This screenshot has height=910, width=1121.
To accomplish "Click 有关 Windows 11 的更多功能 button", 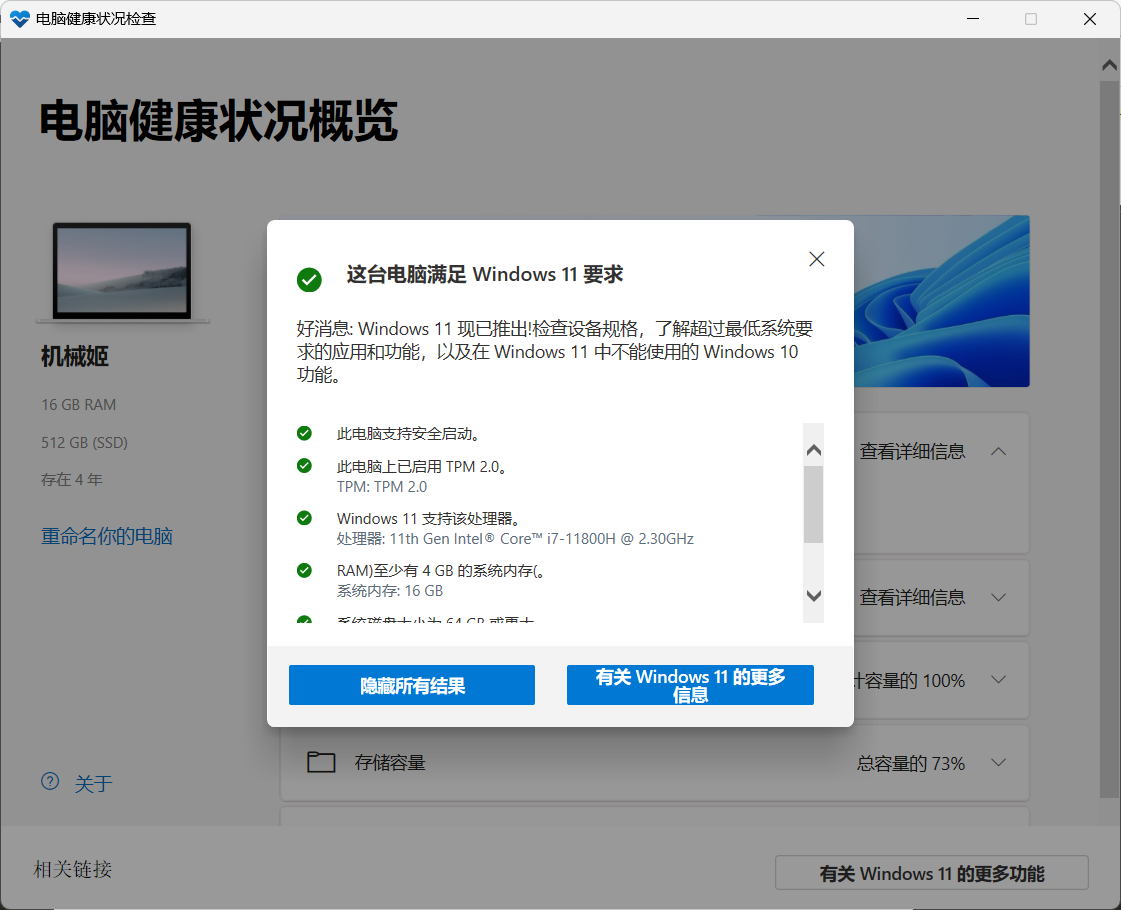I will pos(931,871).
